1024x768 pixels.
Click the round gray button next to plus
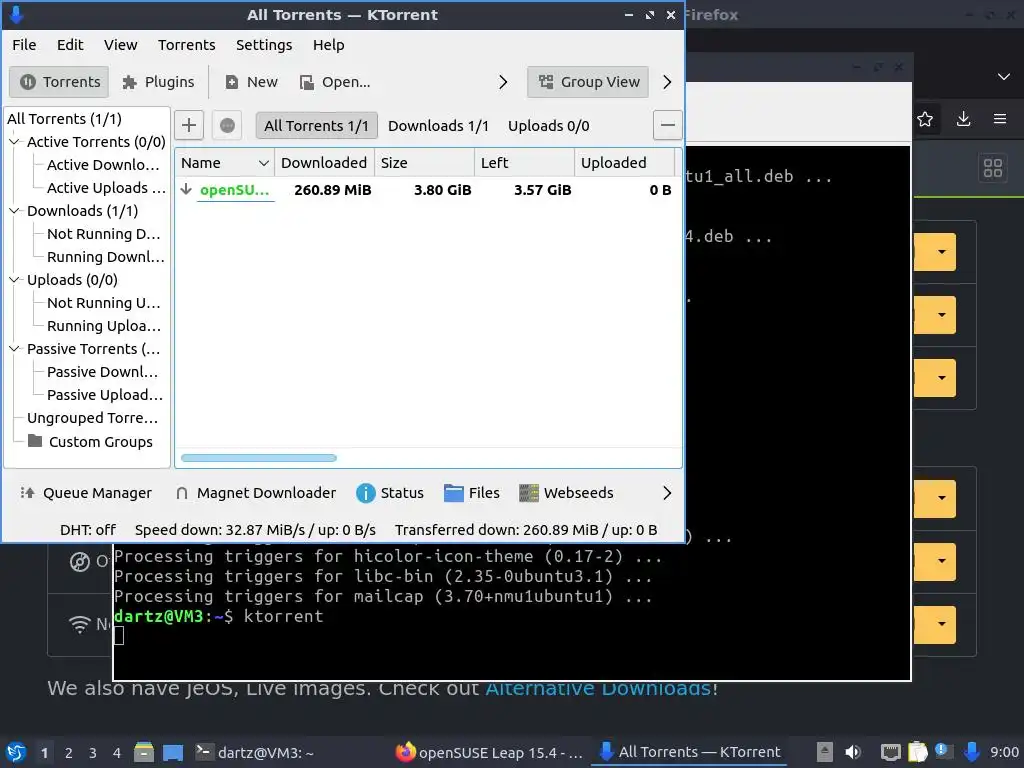[227, 125]
